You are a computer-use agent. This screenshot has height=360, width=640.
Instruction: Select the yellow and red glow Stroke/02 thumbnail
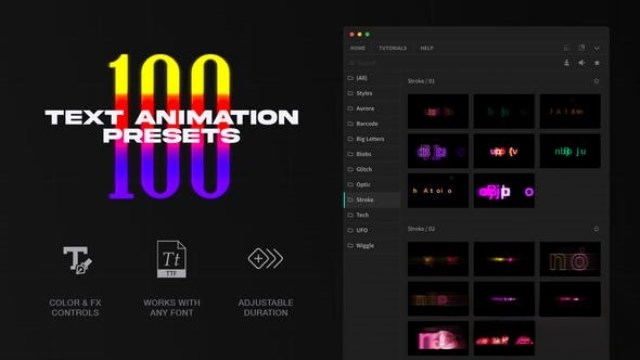click(438, 259)
